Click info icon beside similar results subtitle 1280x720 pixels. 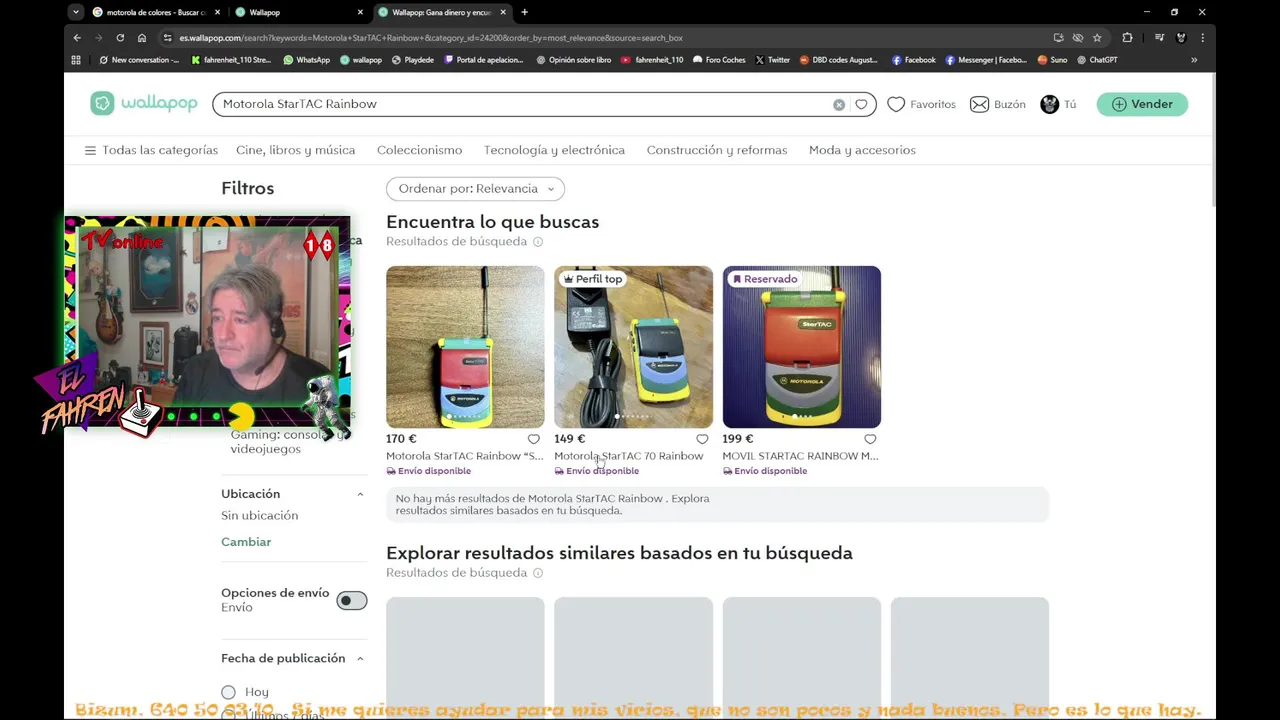tap(538, 573)
